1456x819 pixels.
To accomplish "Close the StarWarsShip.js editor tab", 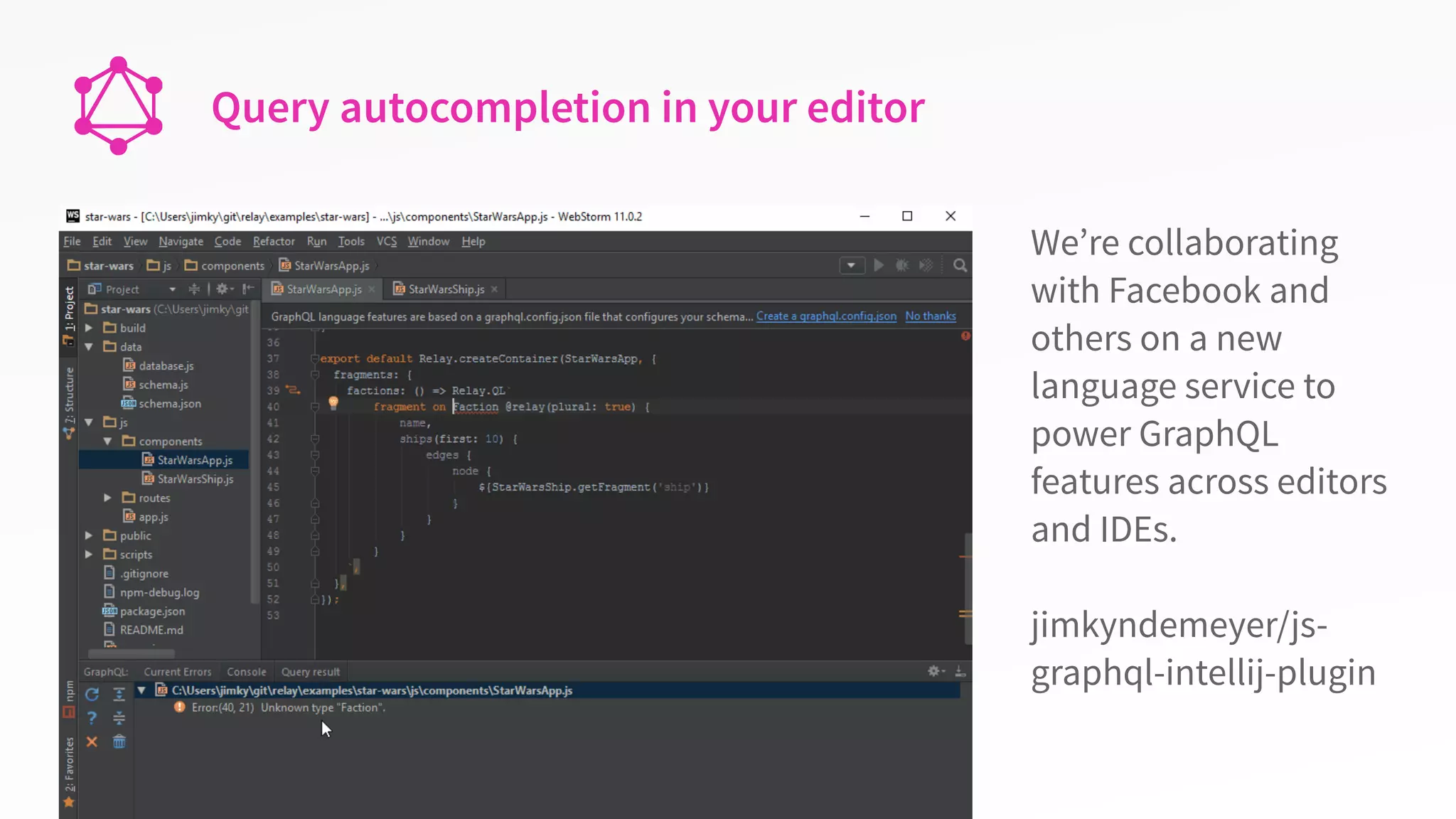I will (494, 289).
